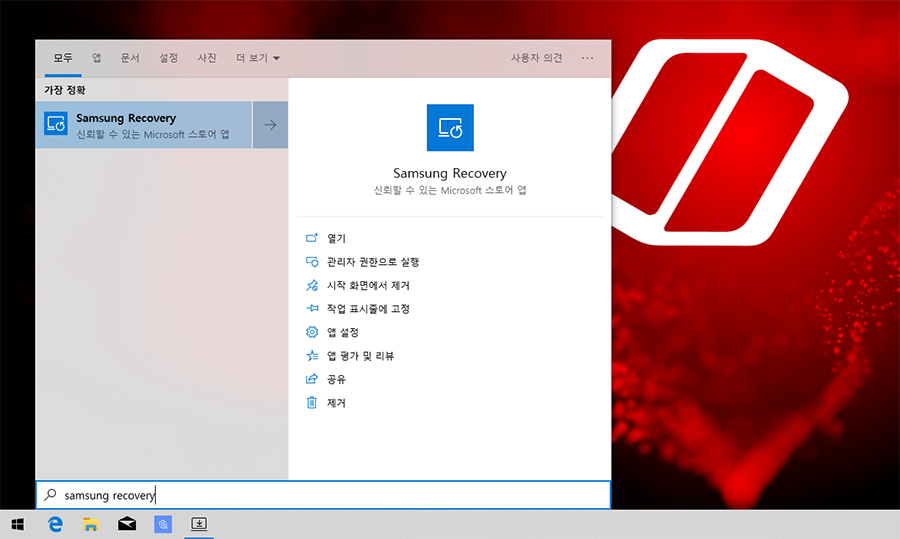This screenshot has height=539, width=900.
Task: Select the 모두 search tab
Action: [x=63, y=58]
